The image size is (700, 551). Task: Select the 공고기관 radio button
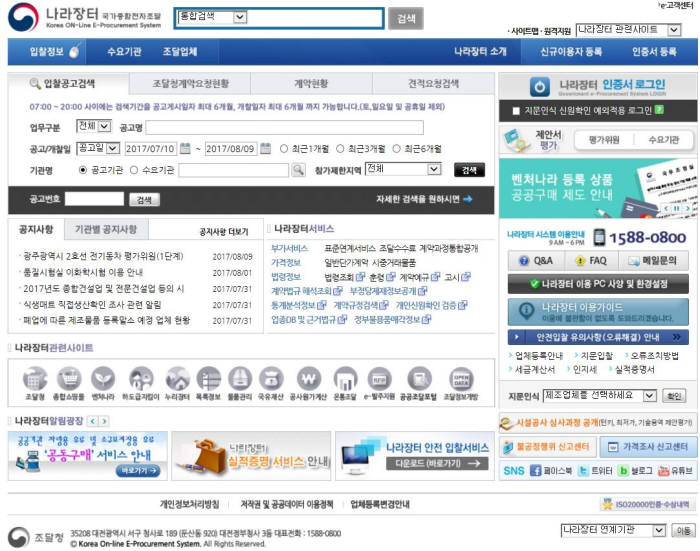coord(83,170)
